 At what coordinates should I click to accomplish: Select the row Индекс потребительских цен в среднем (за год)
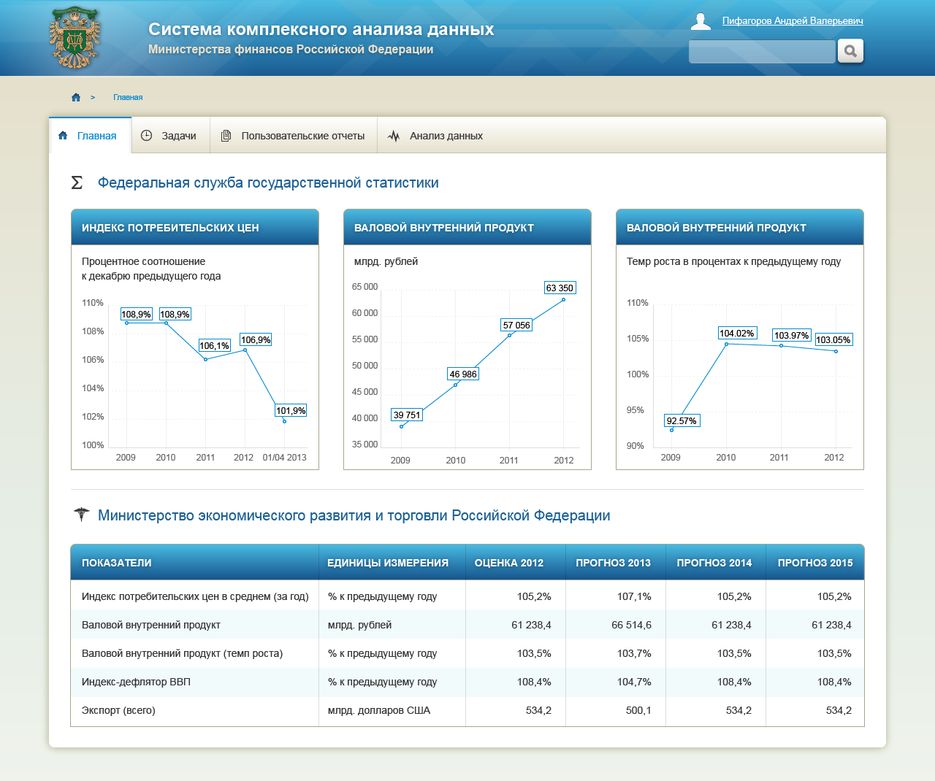(468, 596)
